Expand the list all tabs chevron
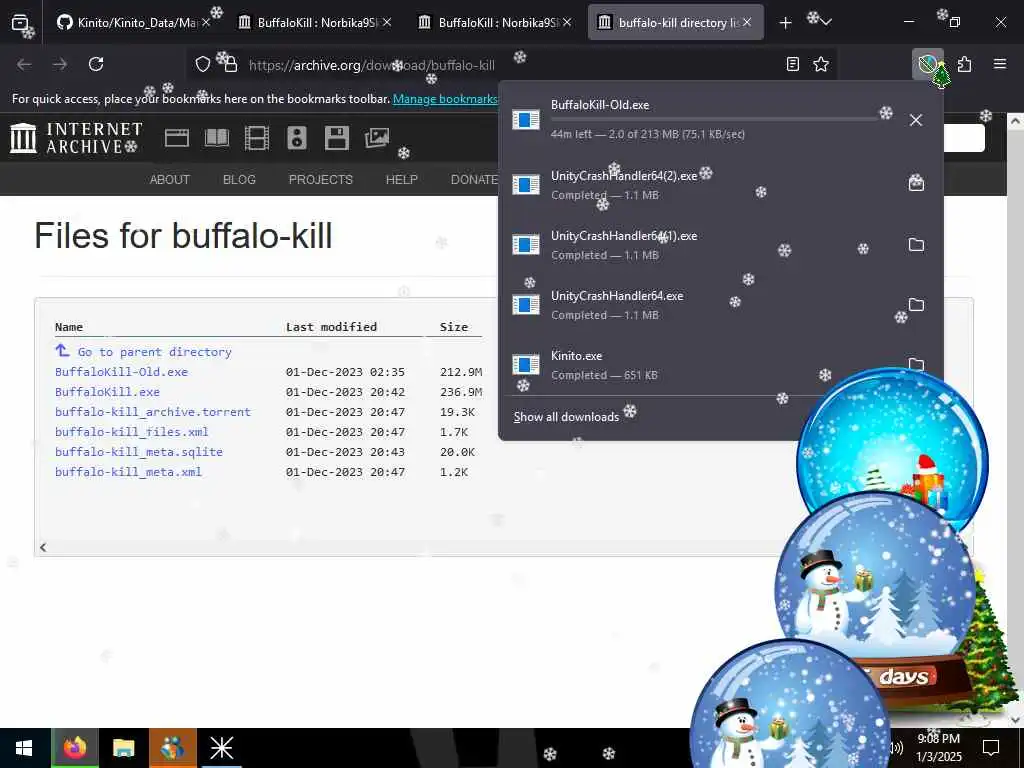 click(x=826, y=23)
